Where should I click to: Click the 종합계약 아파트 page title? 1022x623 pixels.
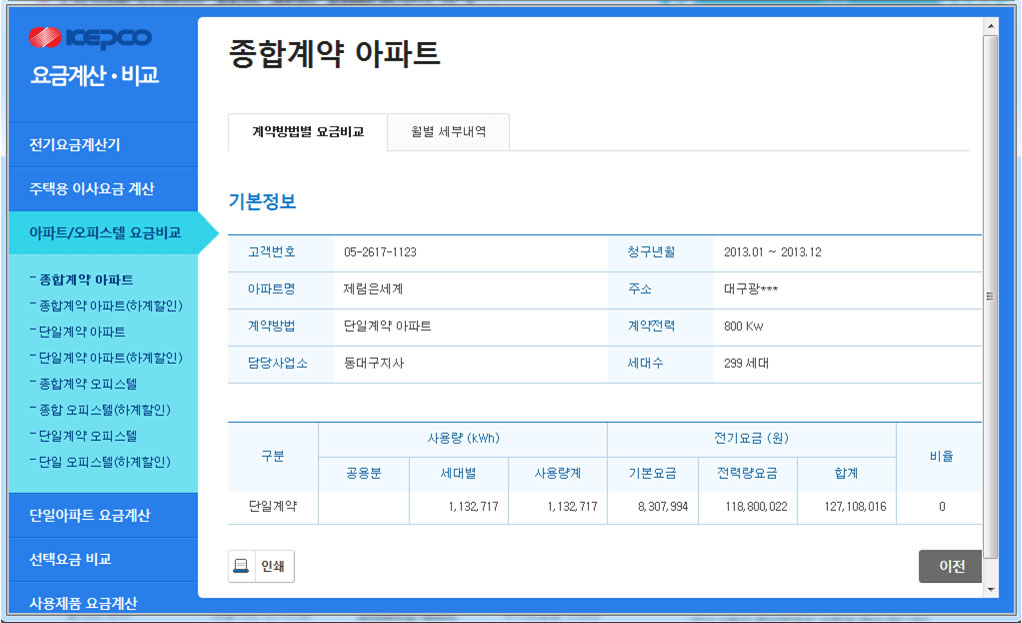click(x=334, y=54)
